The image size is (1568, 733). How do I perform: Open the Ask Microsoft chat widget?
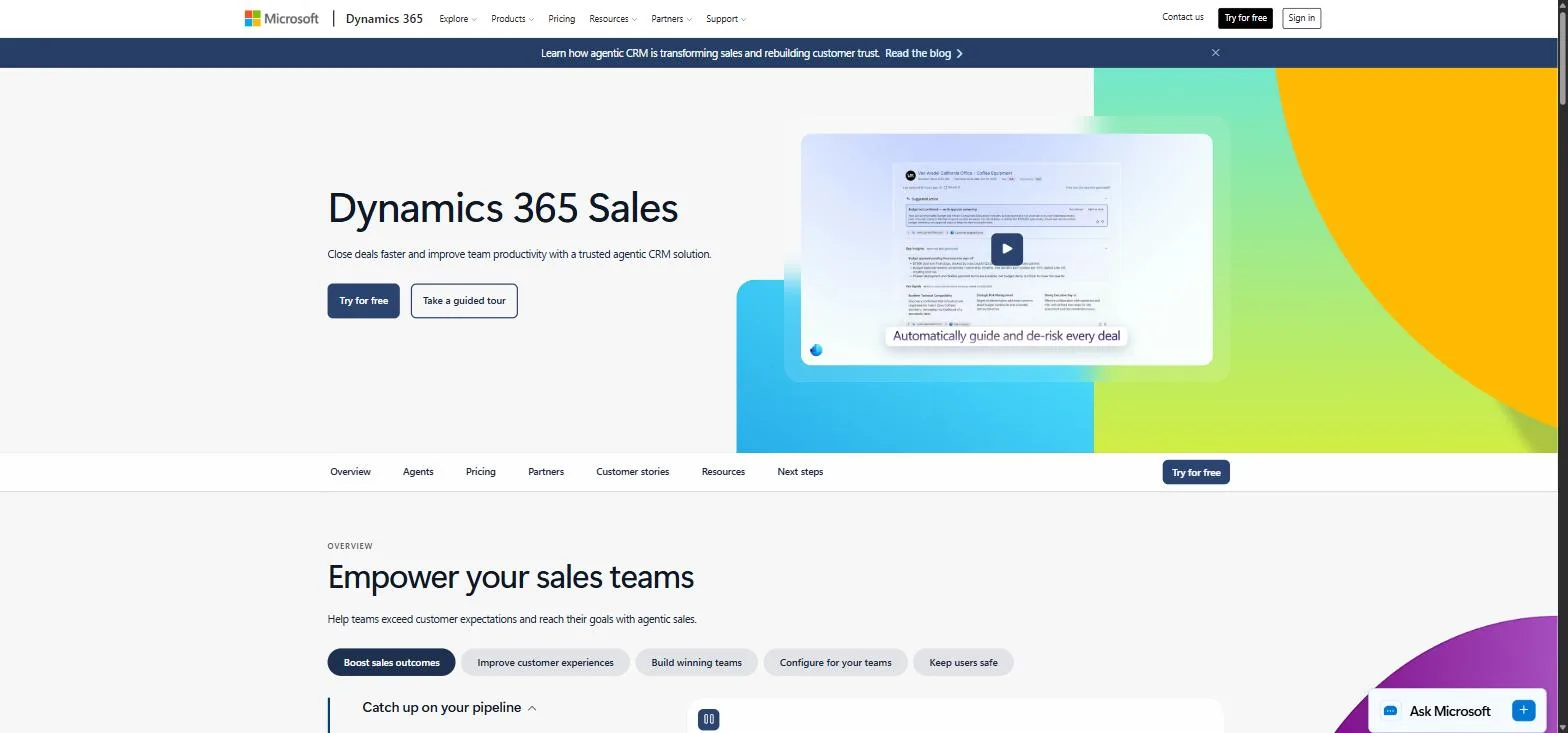[x=1457, y=711]
